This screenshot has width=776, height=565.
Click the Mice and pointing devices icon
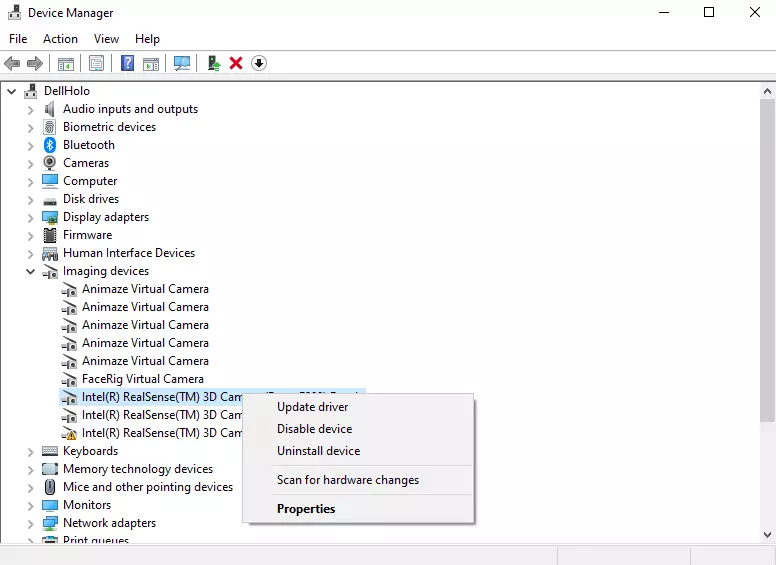point(49,487)
